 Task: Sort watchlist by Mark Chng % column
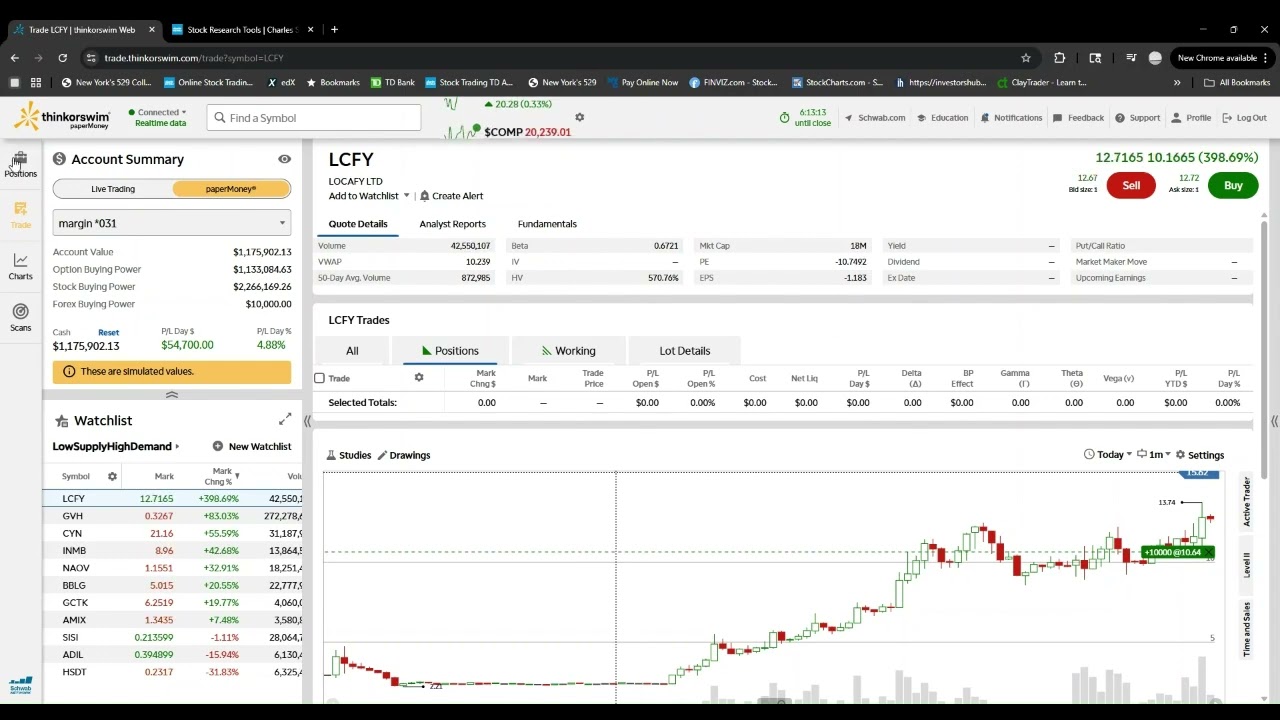click(x=222, y=477)
